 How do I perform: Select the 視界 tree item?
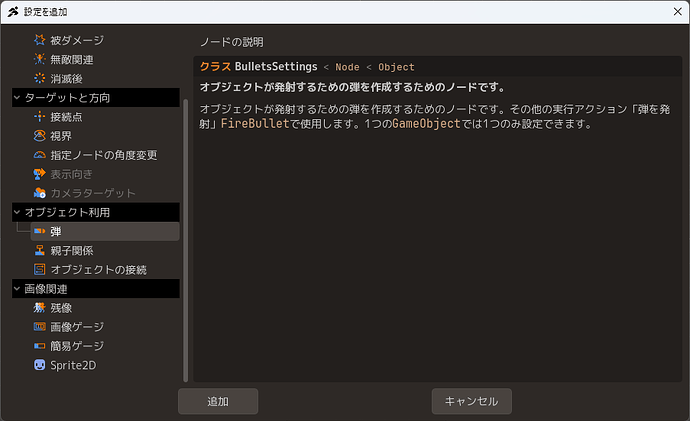(105, 135)
